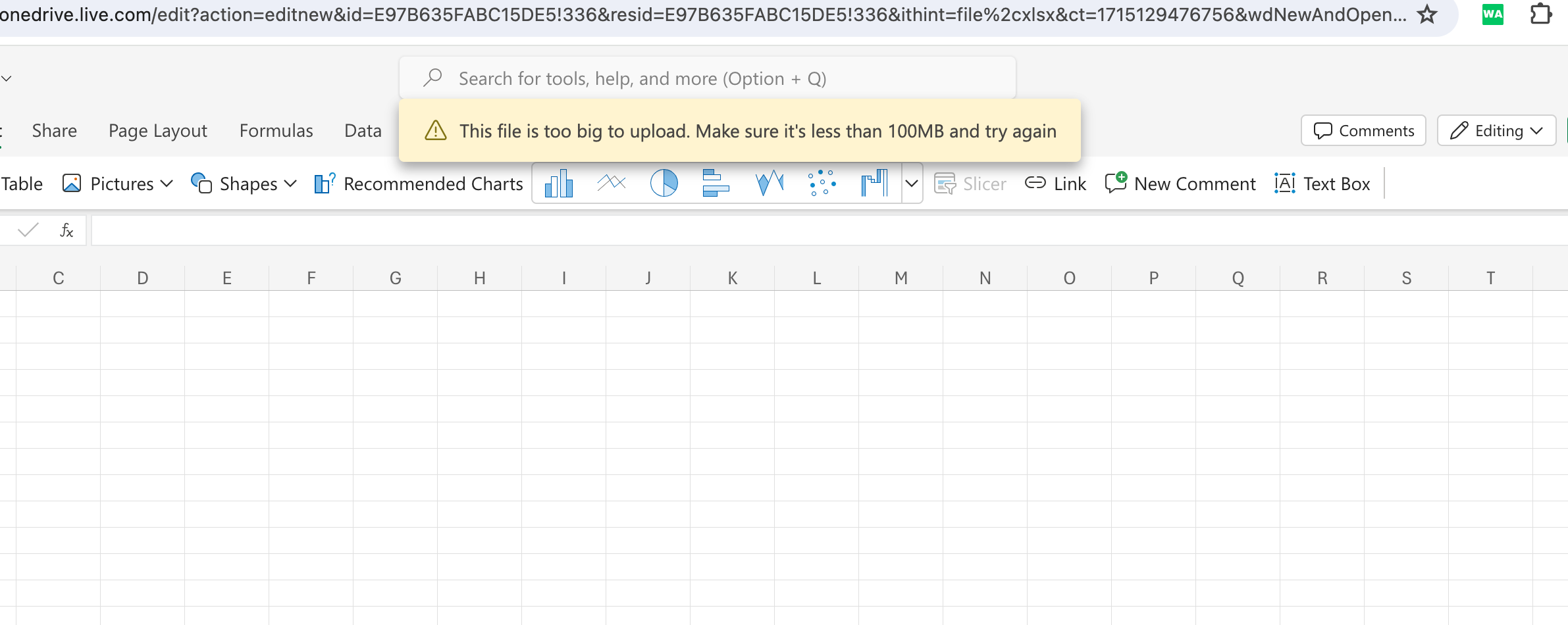Image resolution: width=1568 pixels, height=625 pixels.
Task: Click the fx insert function icon
Action: (x=66, y=230)
